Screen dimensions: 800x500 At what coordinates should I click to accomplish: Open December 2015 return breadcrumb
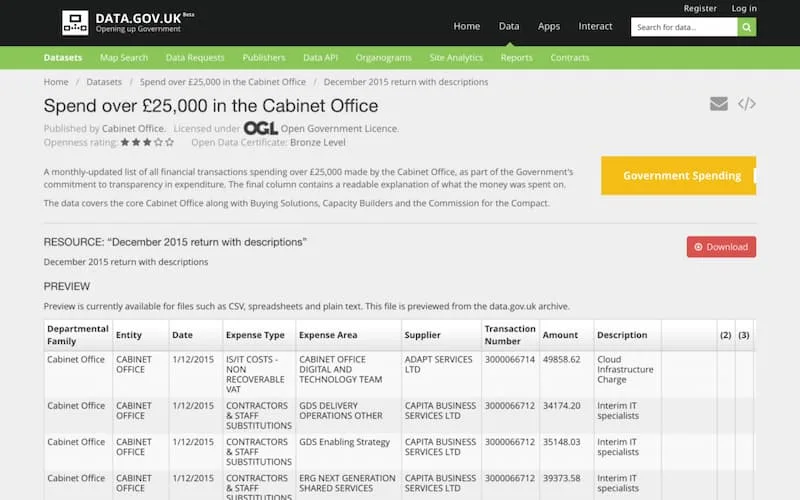click(406, 82)
